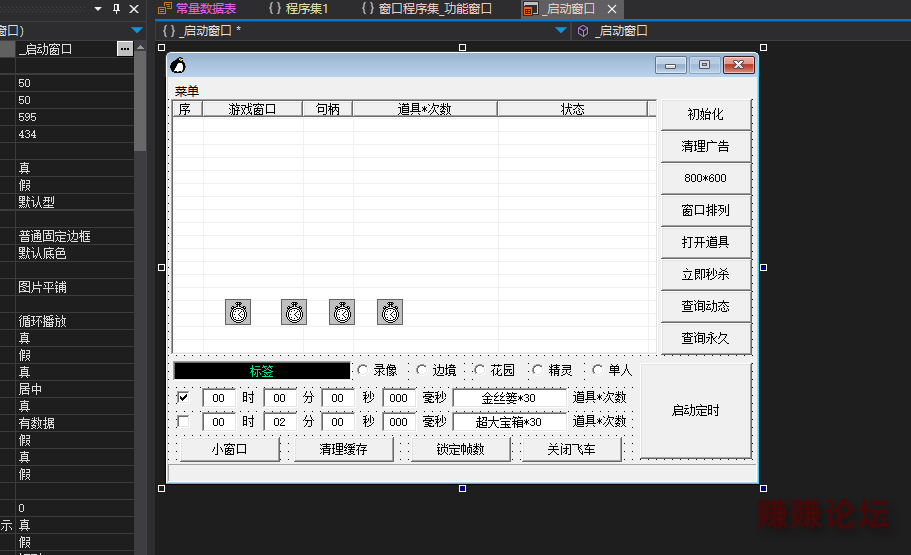This screenshot has width=911, height=555.
Task: Select the 花园 radio button
Action: pyautogui.click(x=479, y=370)
